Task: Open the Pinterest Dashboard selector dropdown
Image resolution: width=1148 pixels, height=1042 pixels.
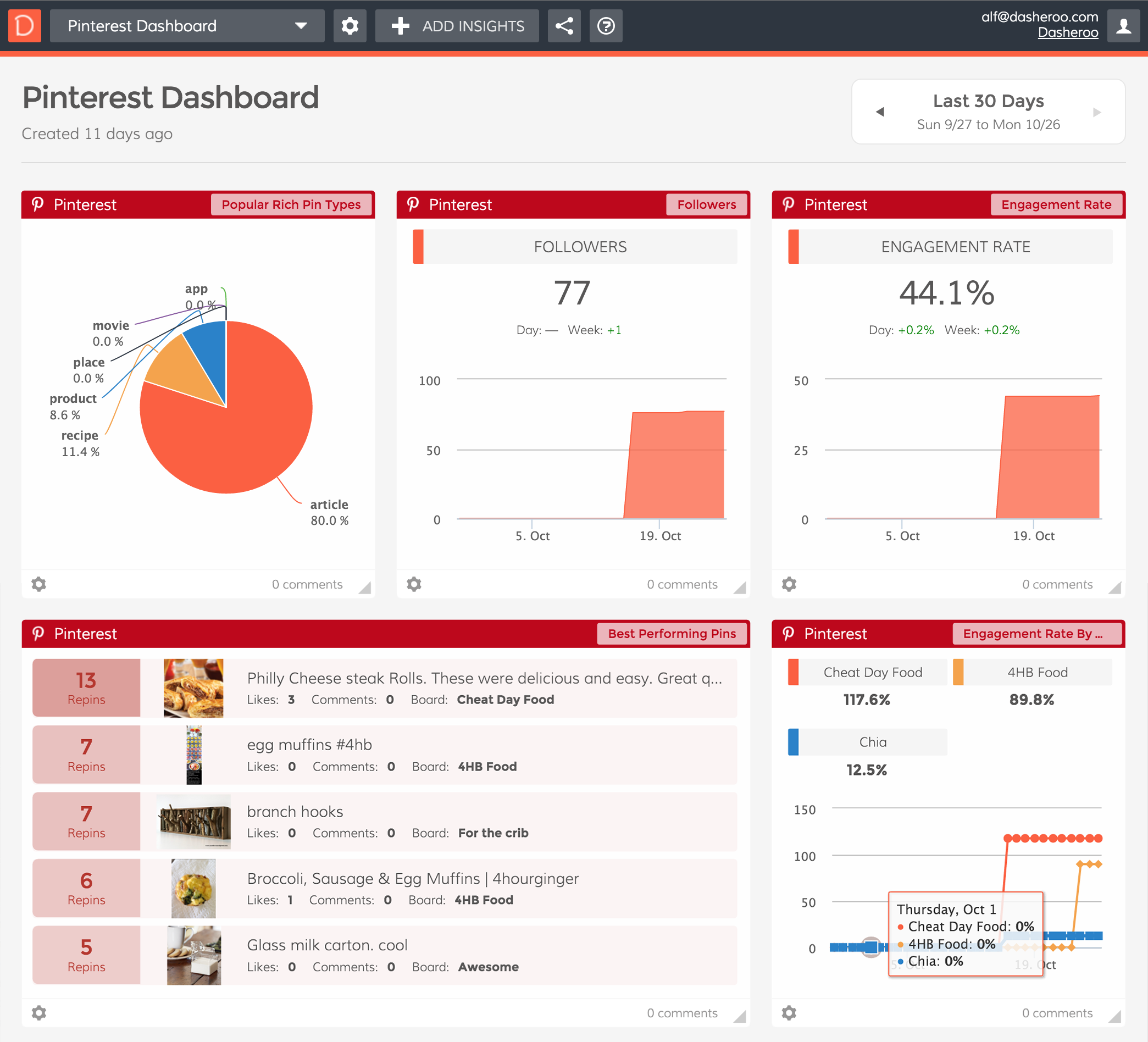Action: (x=187, y=26)
